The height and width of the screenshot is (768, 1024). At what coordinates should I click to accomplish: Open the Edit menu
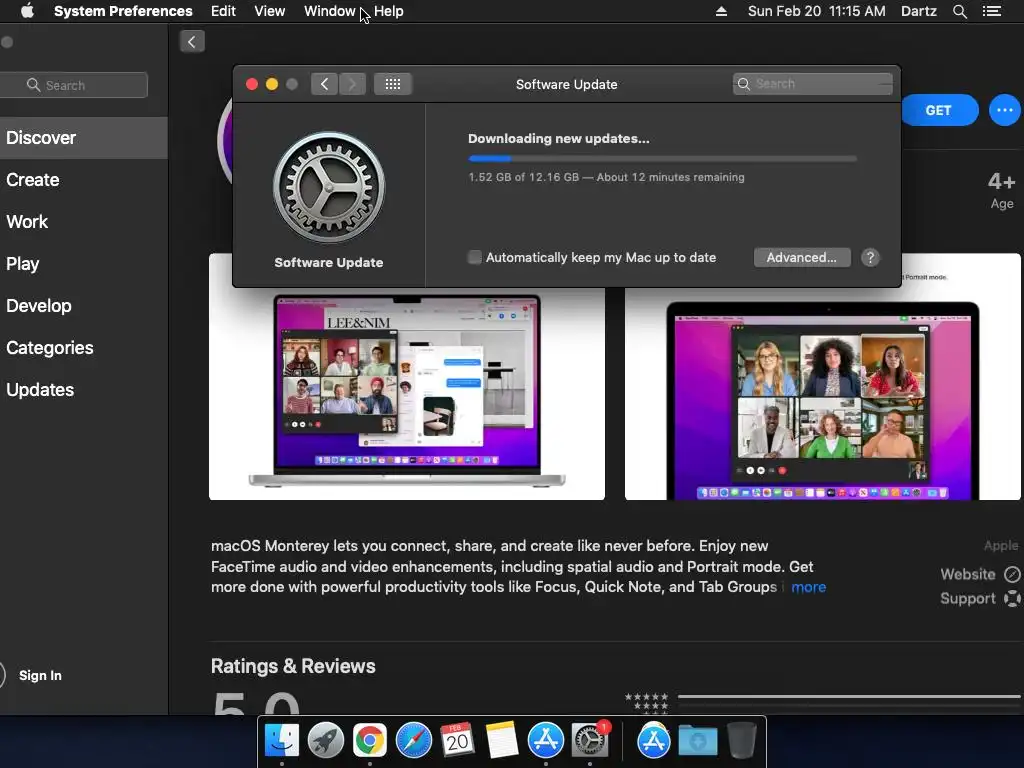(223, 11)
